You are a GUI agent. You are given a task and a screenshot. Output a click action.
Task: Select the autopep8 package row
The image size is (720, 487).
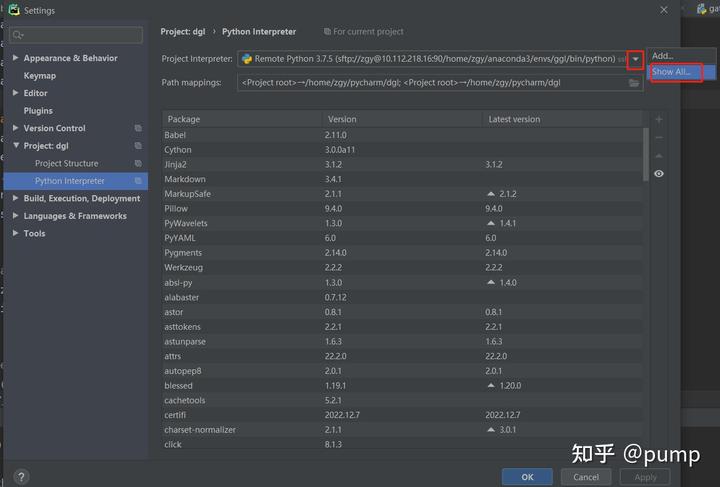[x=403, y=370]
